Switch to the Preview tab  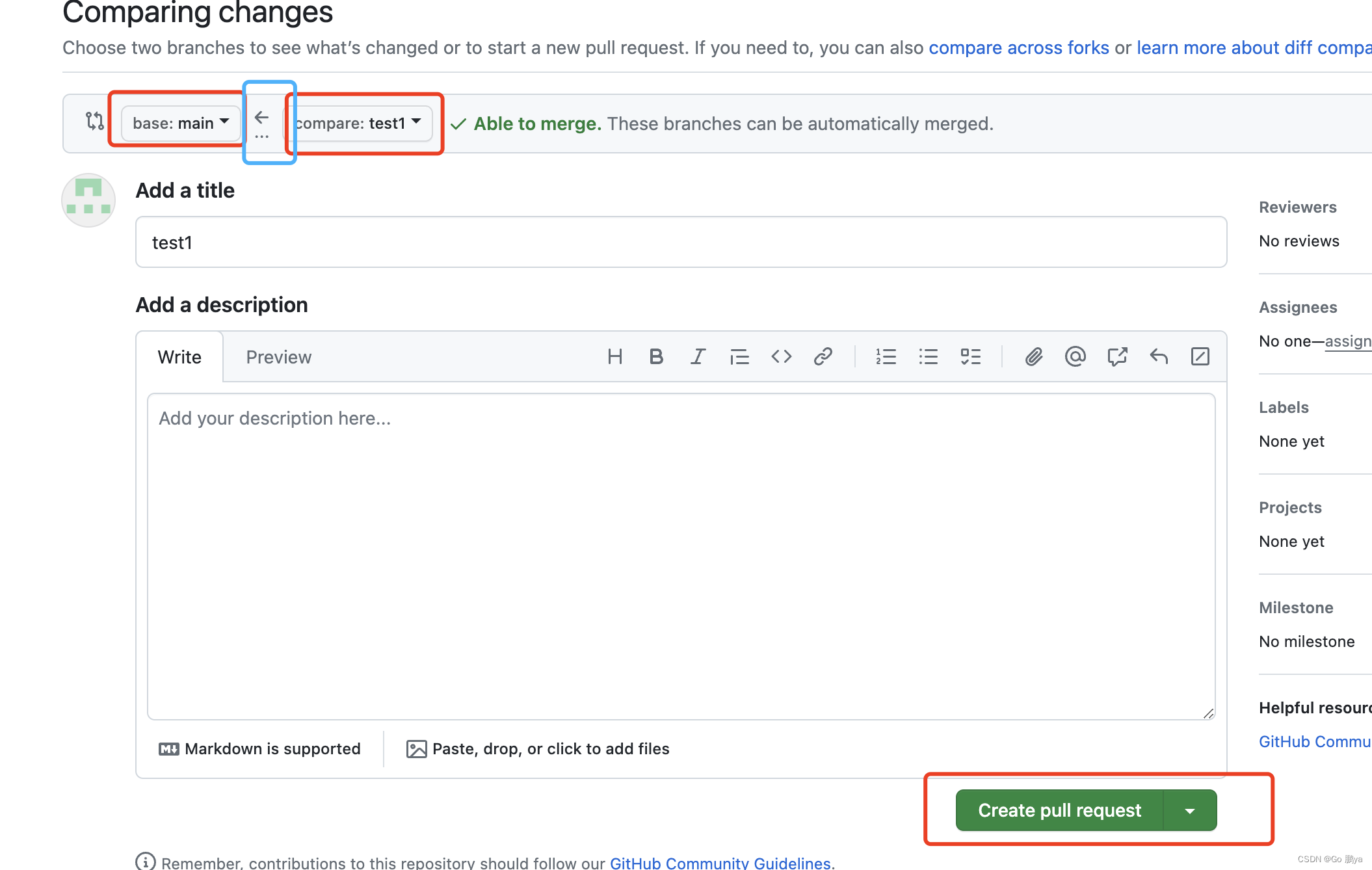click(x=278, y=357)
